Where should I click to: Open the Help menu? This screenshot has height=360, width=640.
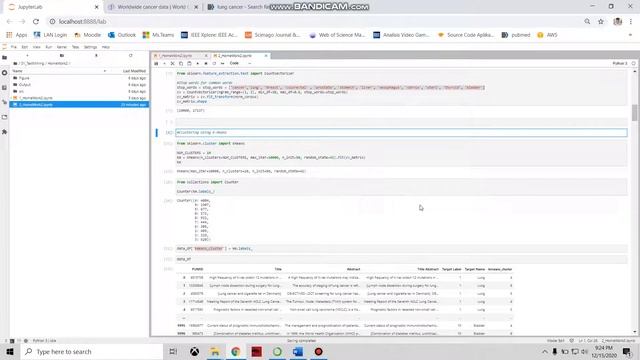(x=106, y=47)
